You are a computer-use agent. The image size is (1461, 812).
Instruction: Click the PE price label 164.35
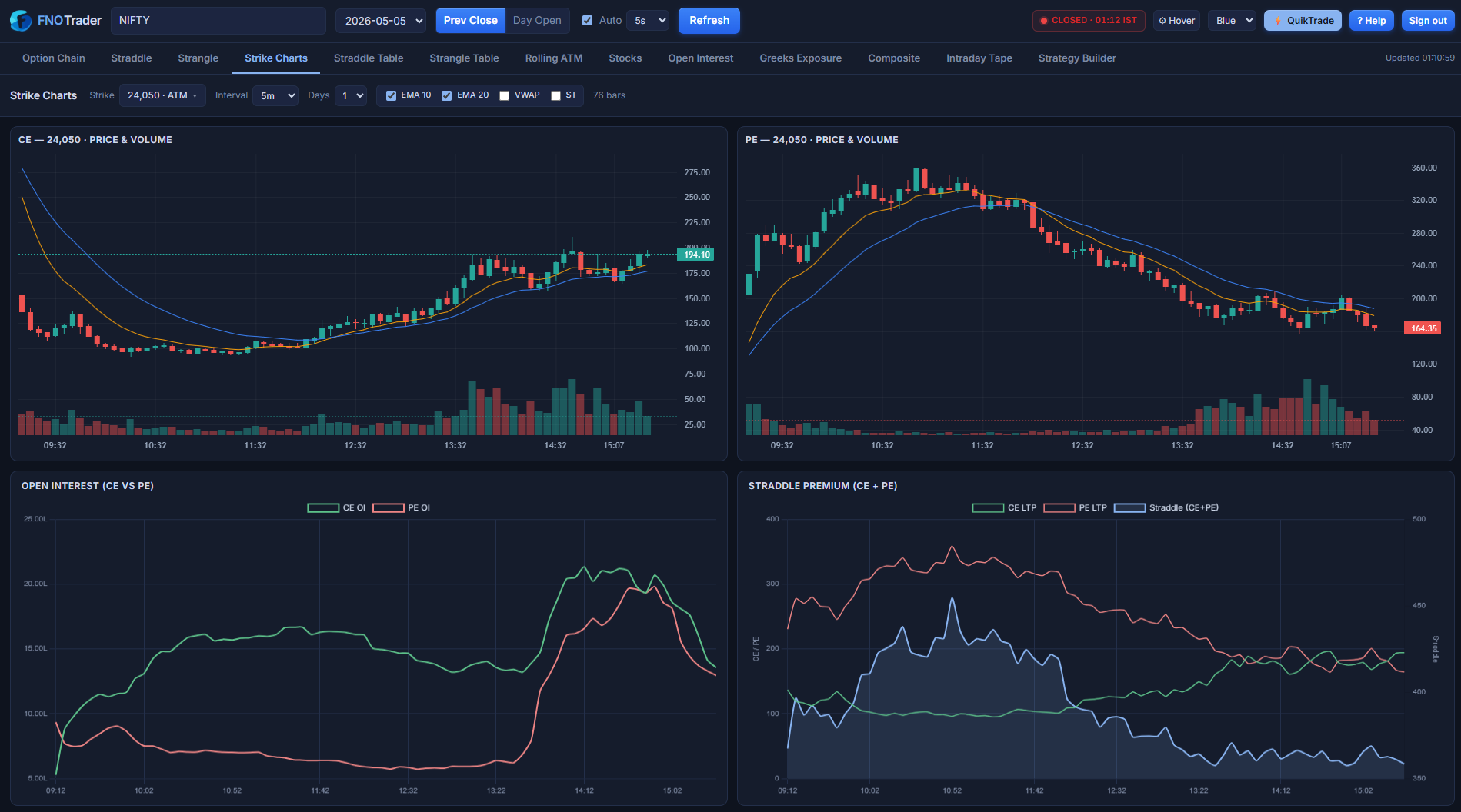(1423, 328)
